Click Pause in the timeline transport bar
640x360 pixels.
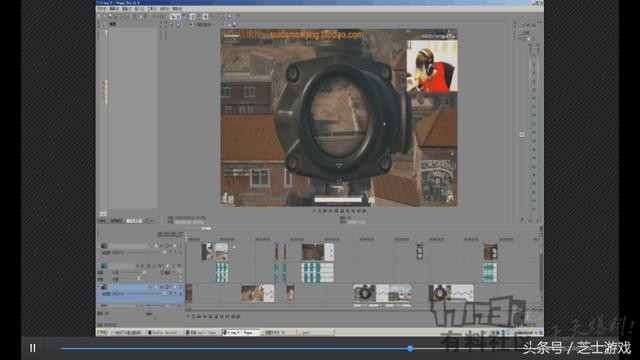point(211,316)
